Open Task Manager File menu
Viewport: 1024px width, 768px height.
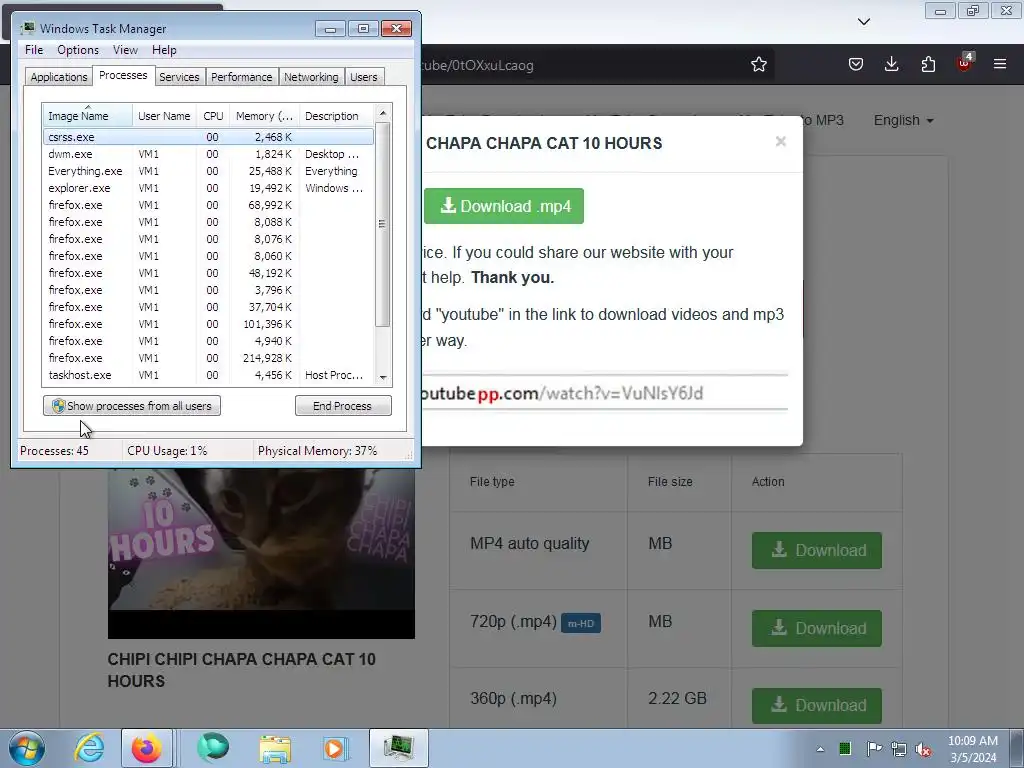pos(34,50)
